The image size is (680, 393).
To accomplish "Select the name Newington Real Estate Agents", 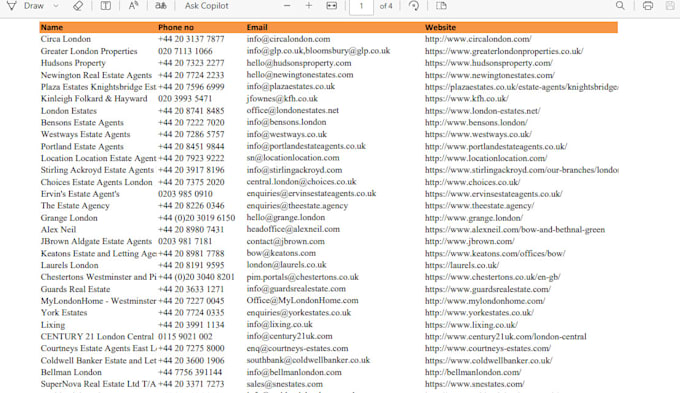I will tap(96, 75).
